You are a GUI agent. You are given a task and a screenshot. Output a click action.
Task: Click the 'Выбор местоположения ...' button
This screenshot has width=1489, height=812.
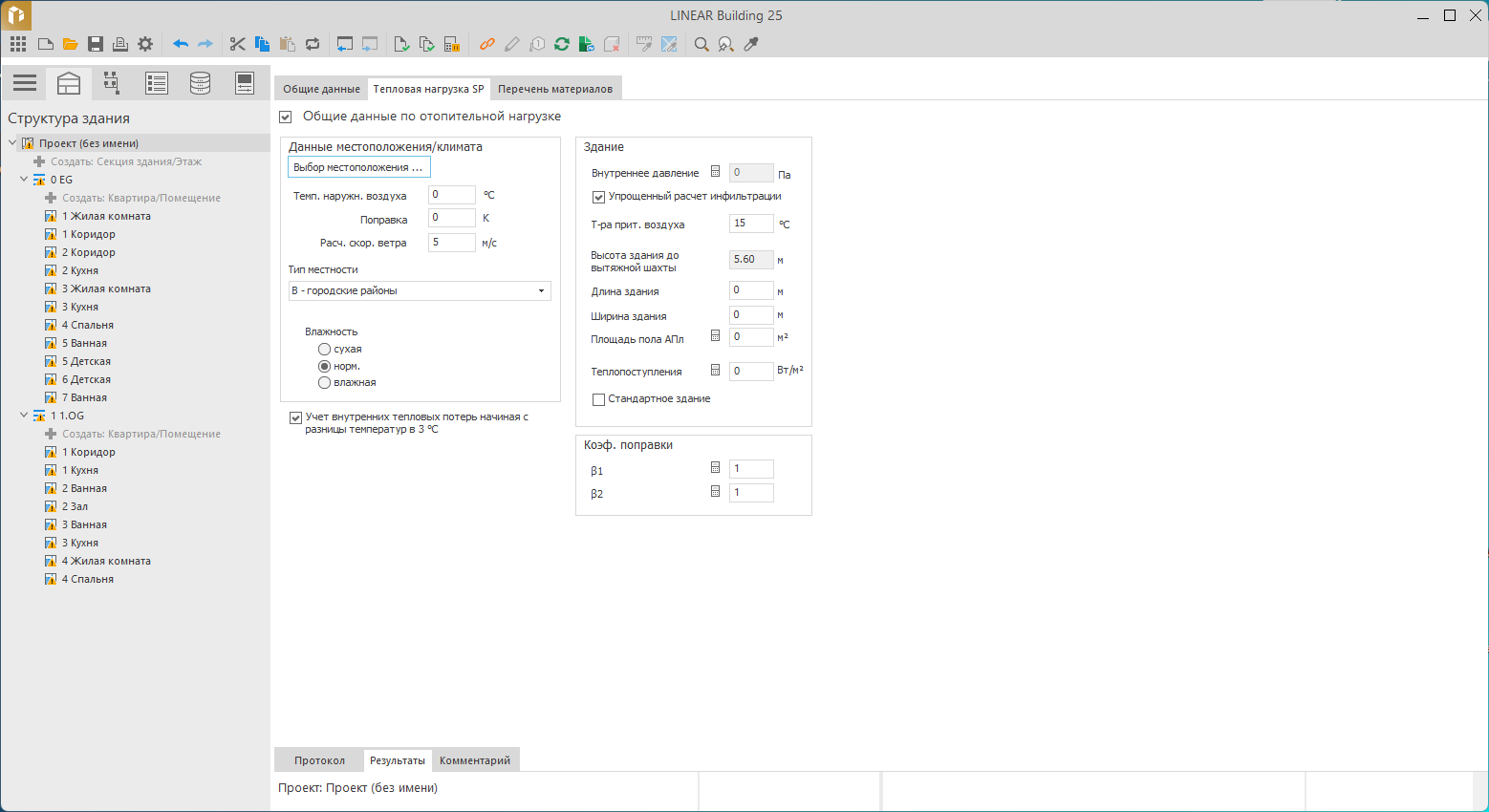(x=358, y=167)
